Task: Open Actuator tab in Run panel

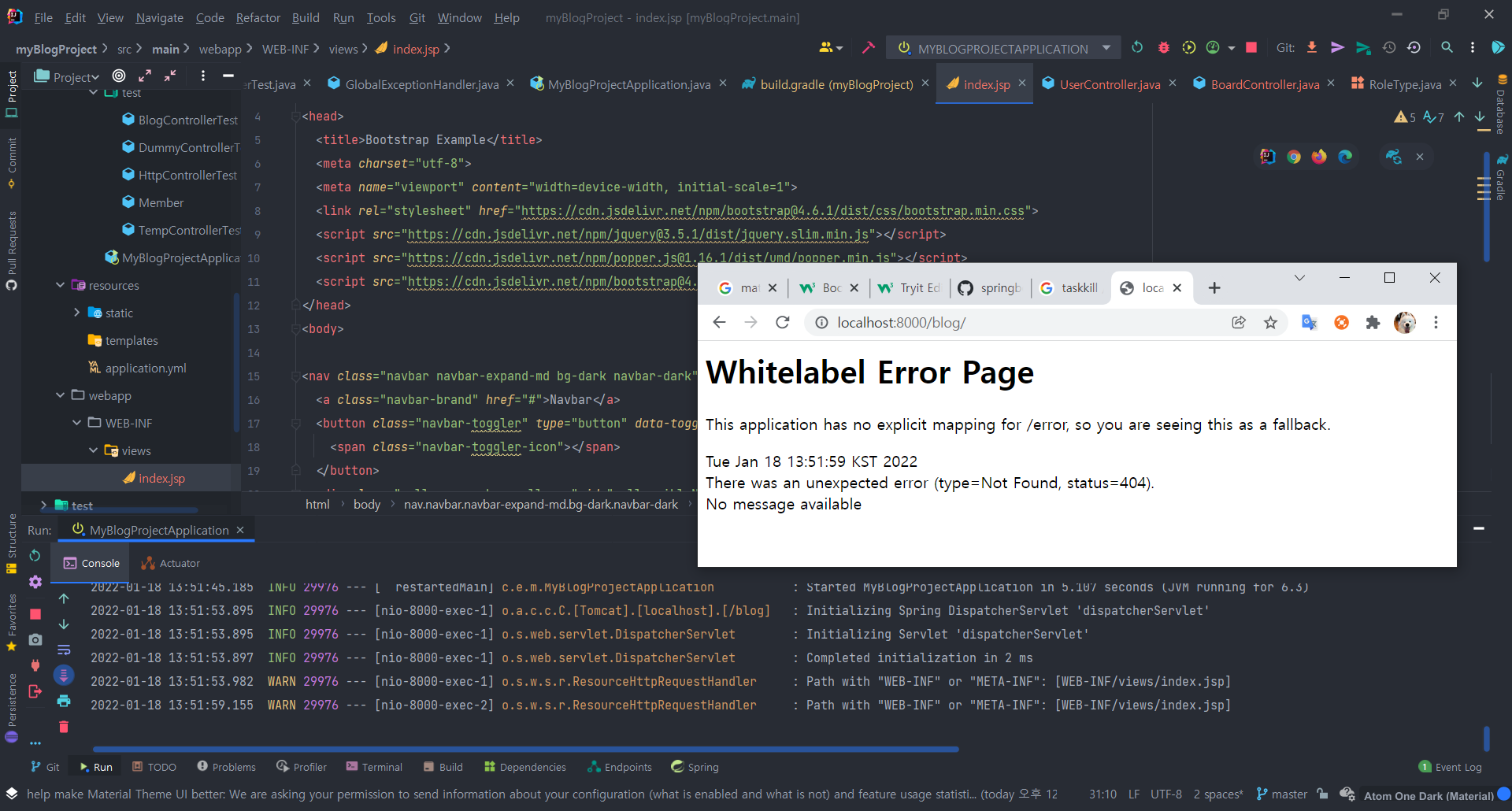Action: point(170,563)
